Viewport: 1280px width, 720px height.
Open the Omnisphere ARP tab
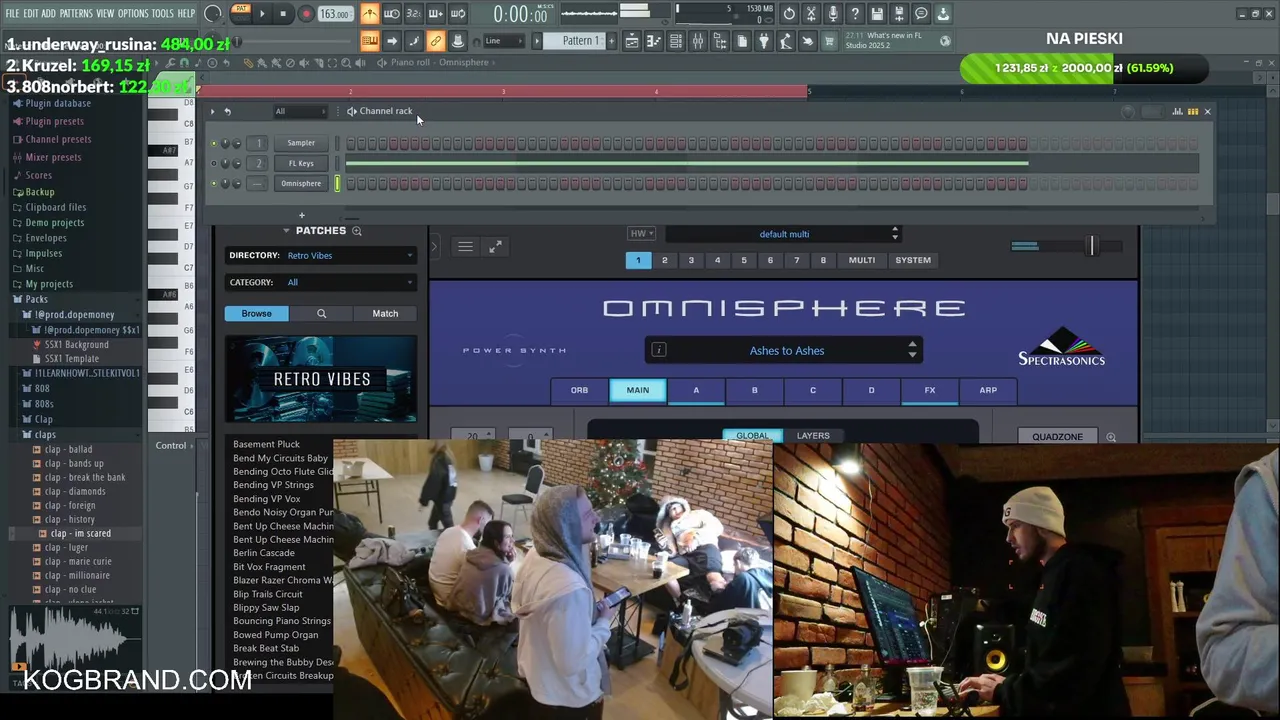(x=988, y=390)
